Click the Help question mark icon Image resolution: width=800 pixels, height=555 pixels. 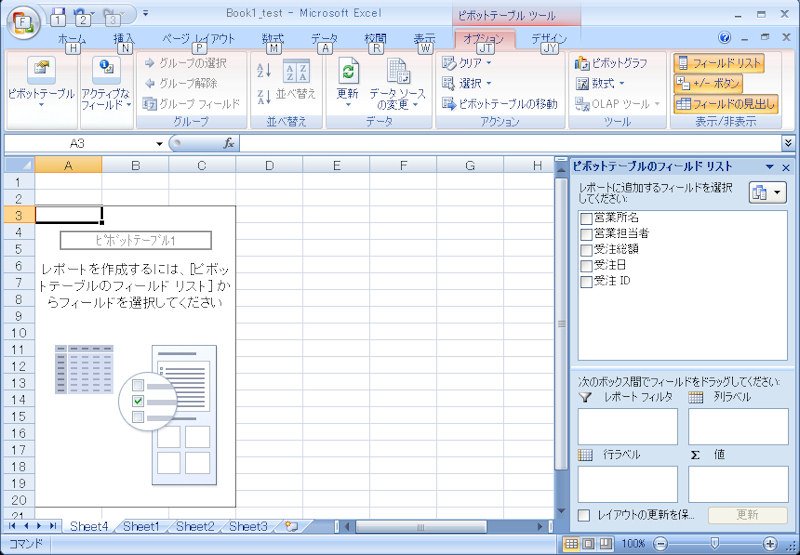[723, 38]
